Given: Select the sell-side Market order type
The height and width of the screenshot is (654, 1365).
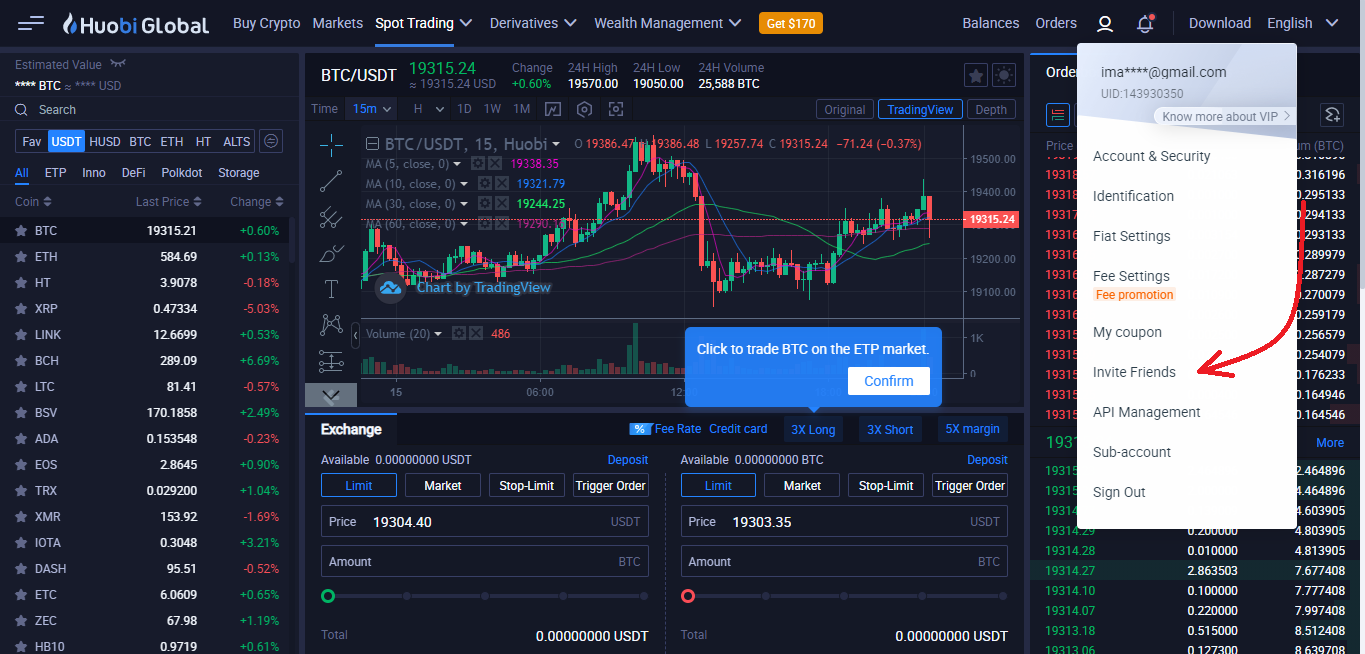Looking at the screenshot, I should [802, 485].
